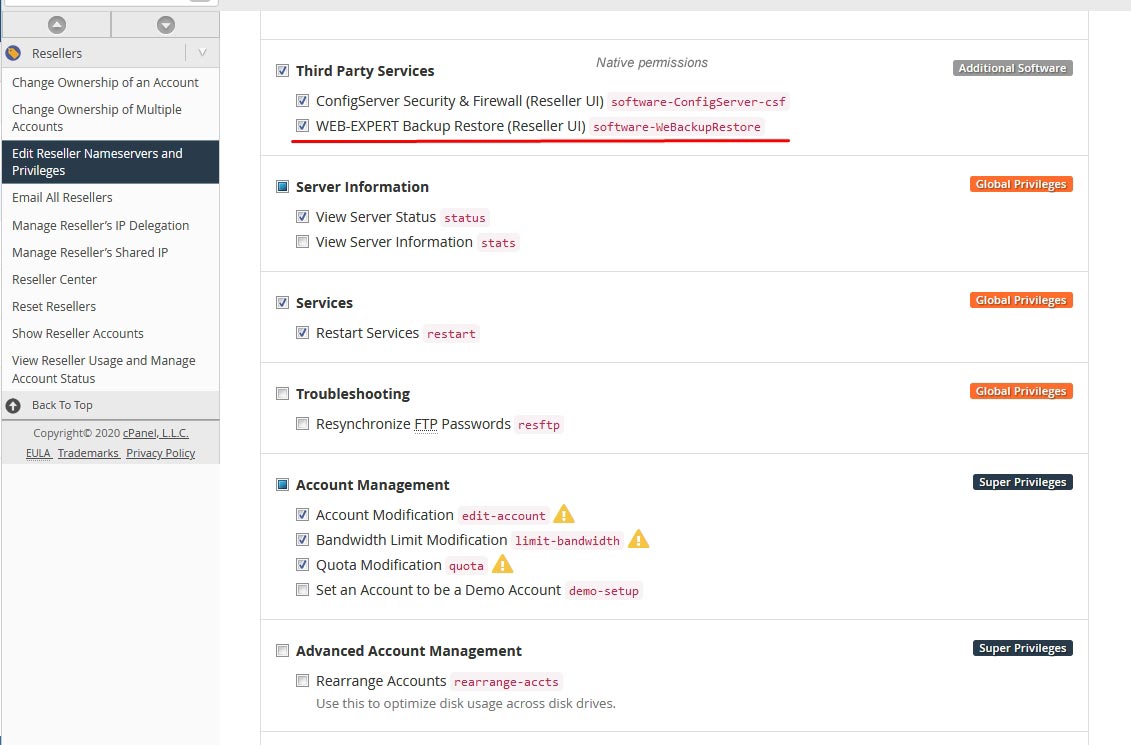The height and width of the screenshot is (745, 1131).
Task: Open View Reseller Usage and Manage Account Status
Action: coord(103,369)
